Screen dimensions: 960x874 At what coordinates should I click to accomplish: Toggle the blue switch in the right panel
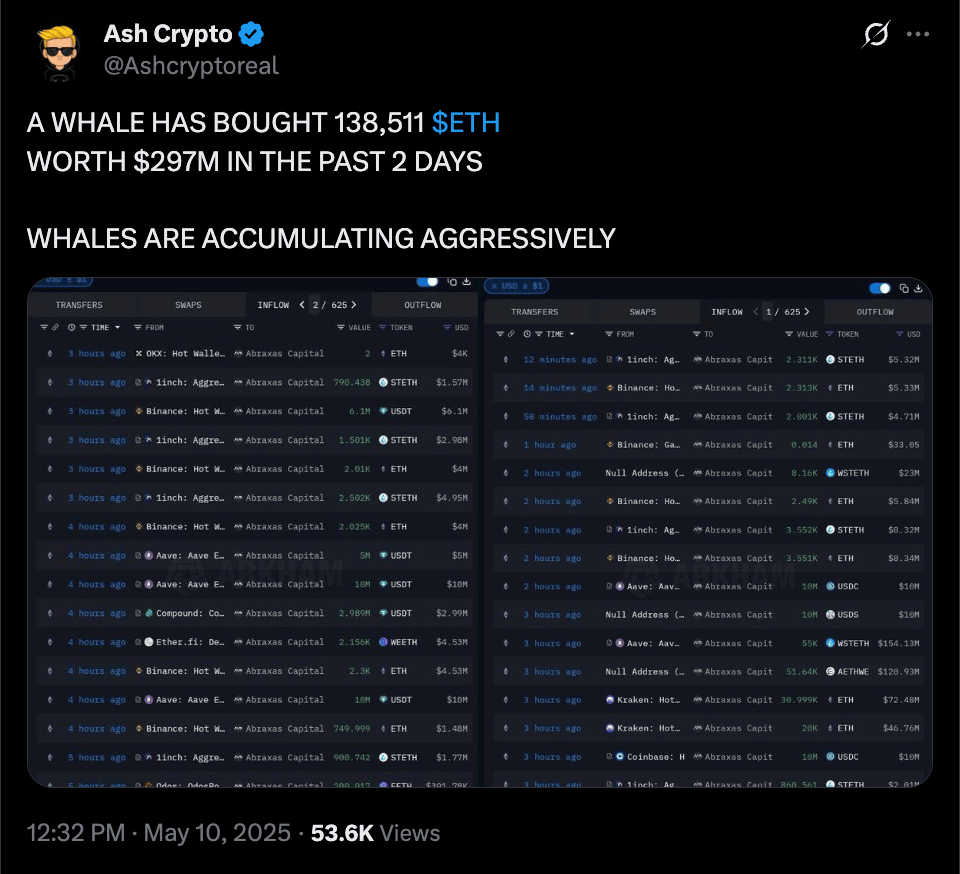tap(880, 288)
